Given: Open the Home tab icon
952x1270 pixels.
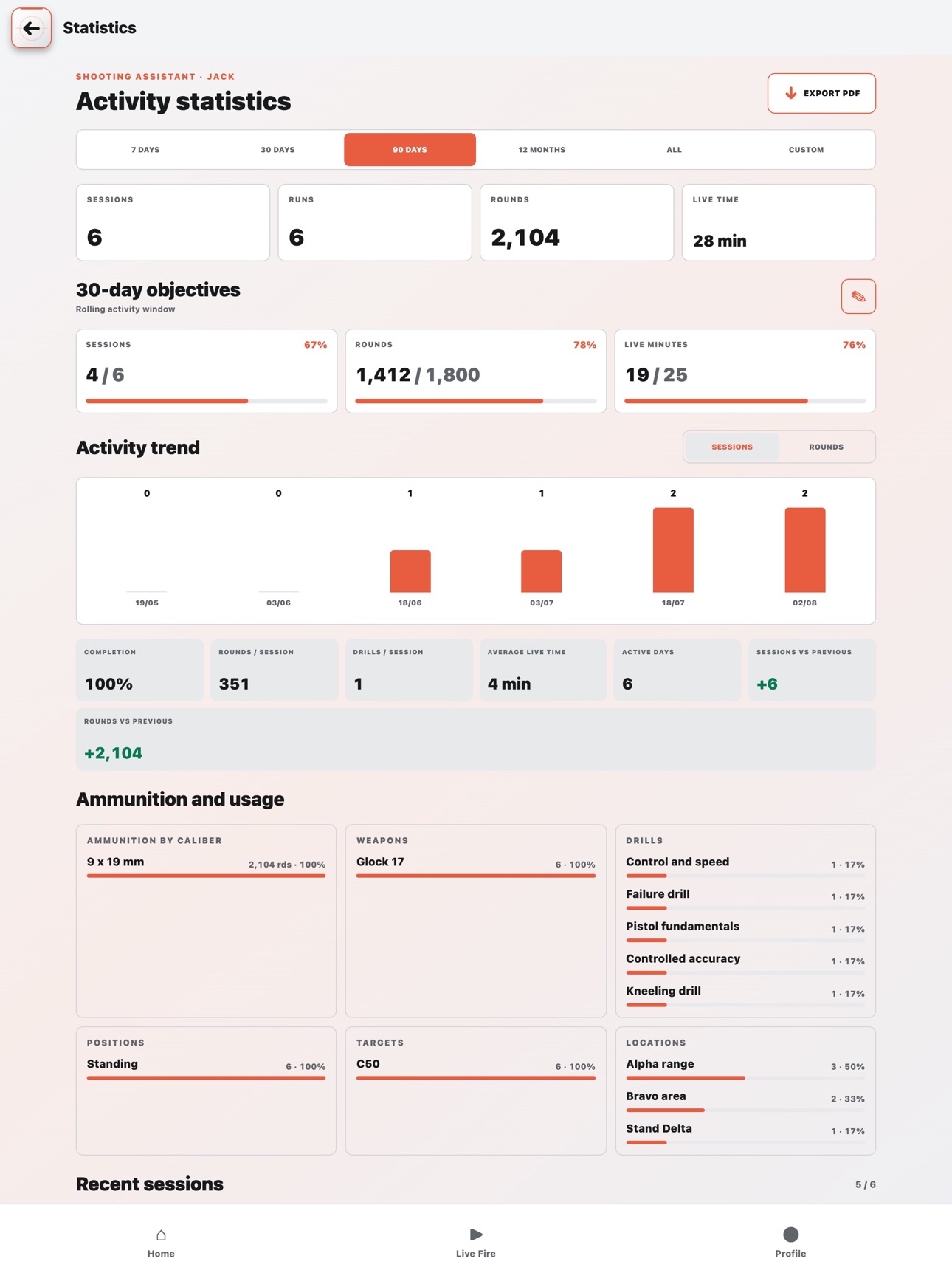Looking at the screenshot, I should pos(161,1235).
